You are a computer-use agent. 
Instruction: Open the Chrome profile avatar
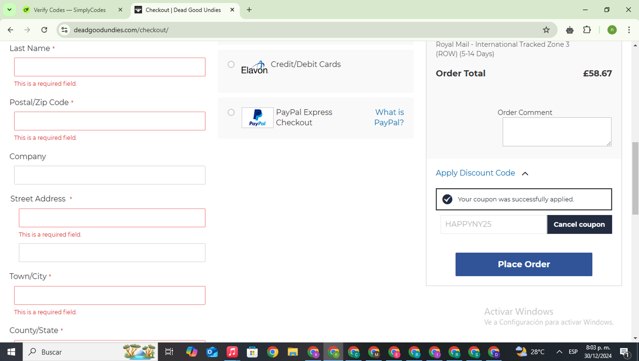point(612,30)
